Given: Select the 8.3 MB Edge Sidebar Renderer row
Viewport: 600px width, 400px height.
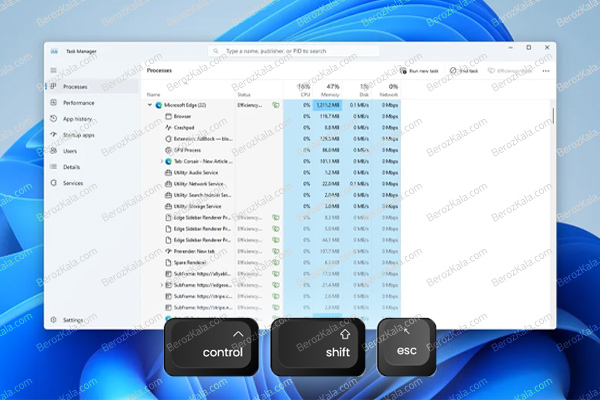Looking at the screenshot, I should [273, 217].
